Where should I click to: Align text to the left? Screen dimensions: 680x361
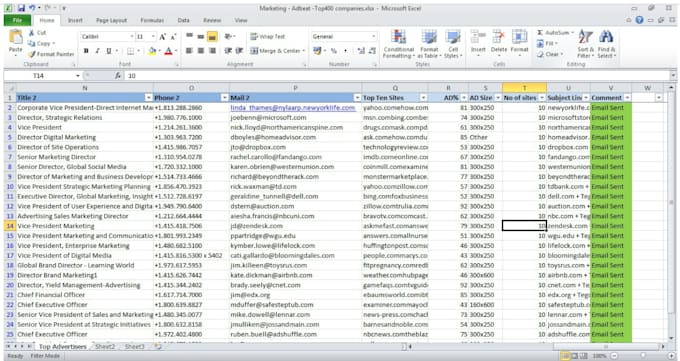[x=190, y=51]
